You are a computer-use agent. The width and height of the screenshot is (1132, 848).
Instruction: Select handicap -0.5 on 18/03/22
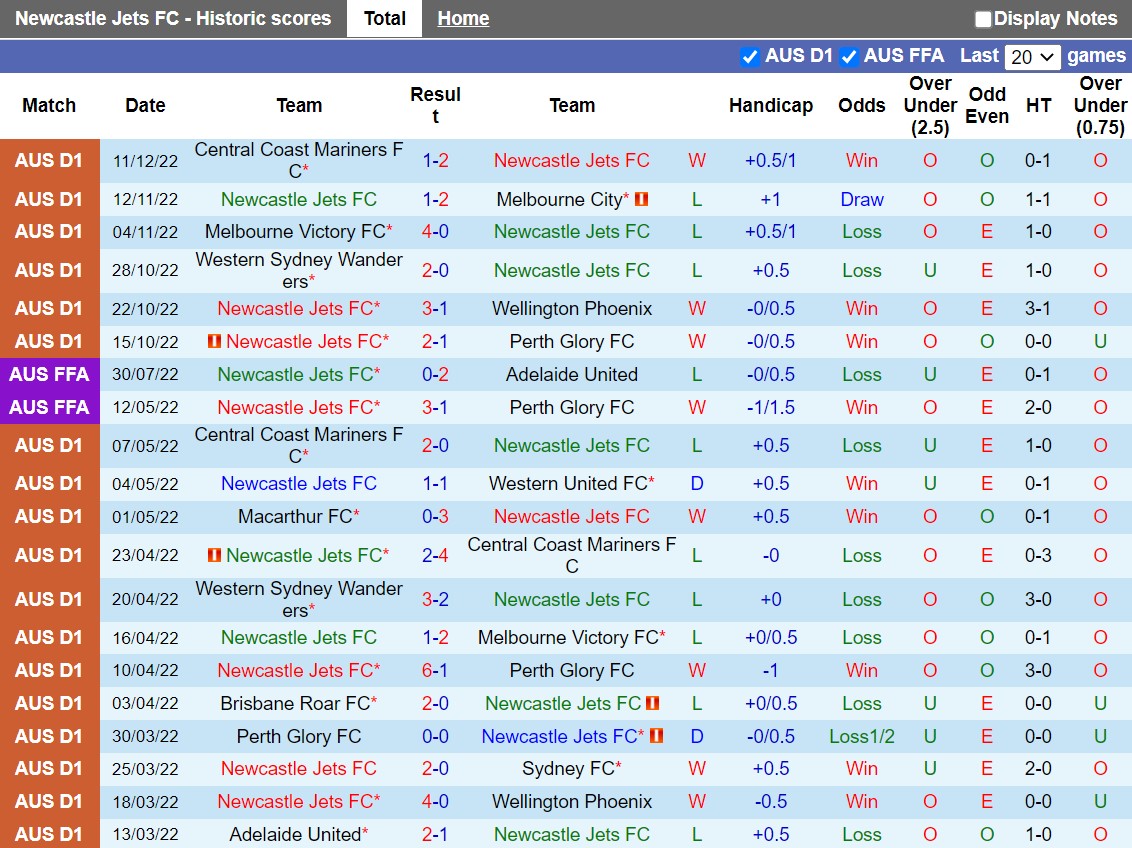tap(770, 801)
